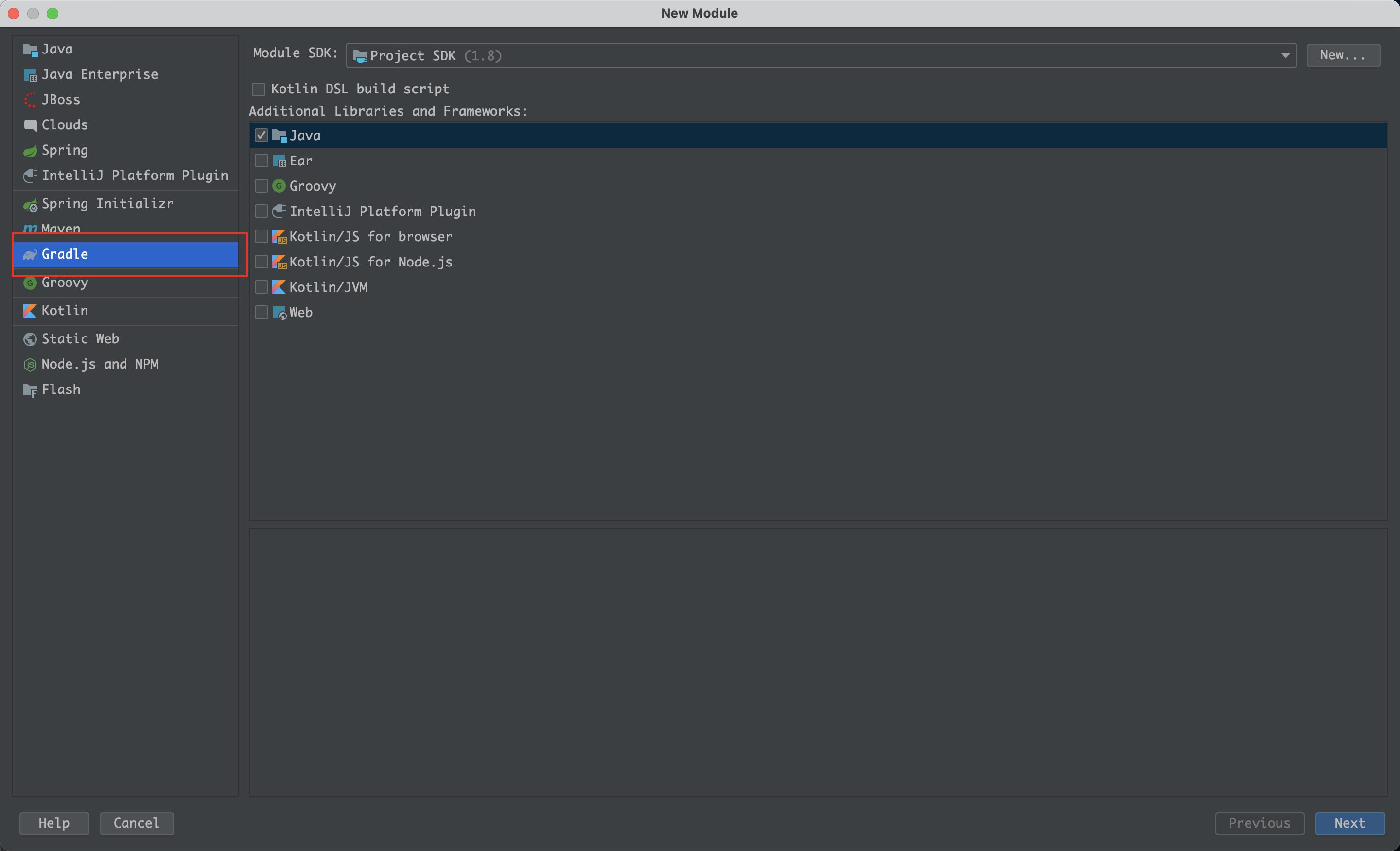Image resolution: width=1400 pixels, height=851 pixels.
Task: Select the Gradle elephant icon
Action: point(30,254)
